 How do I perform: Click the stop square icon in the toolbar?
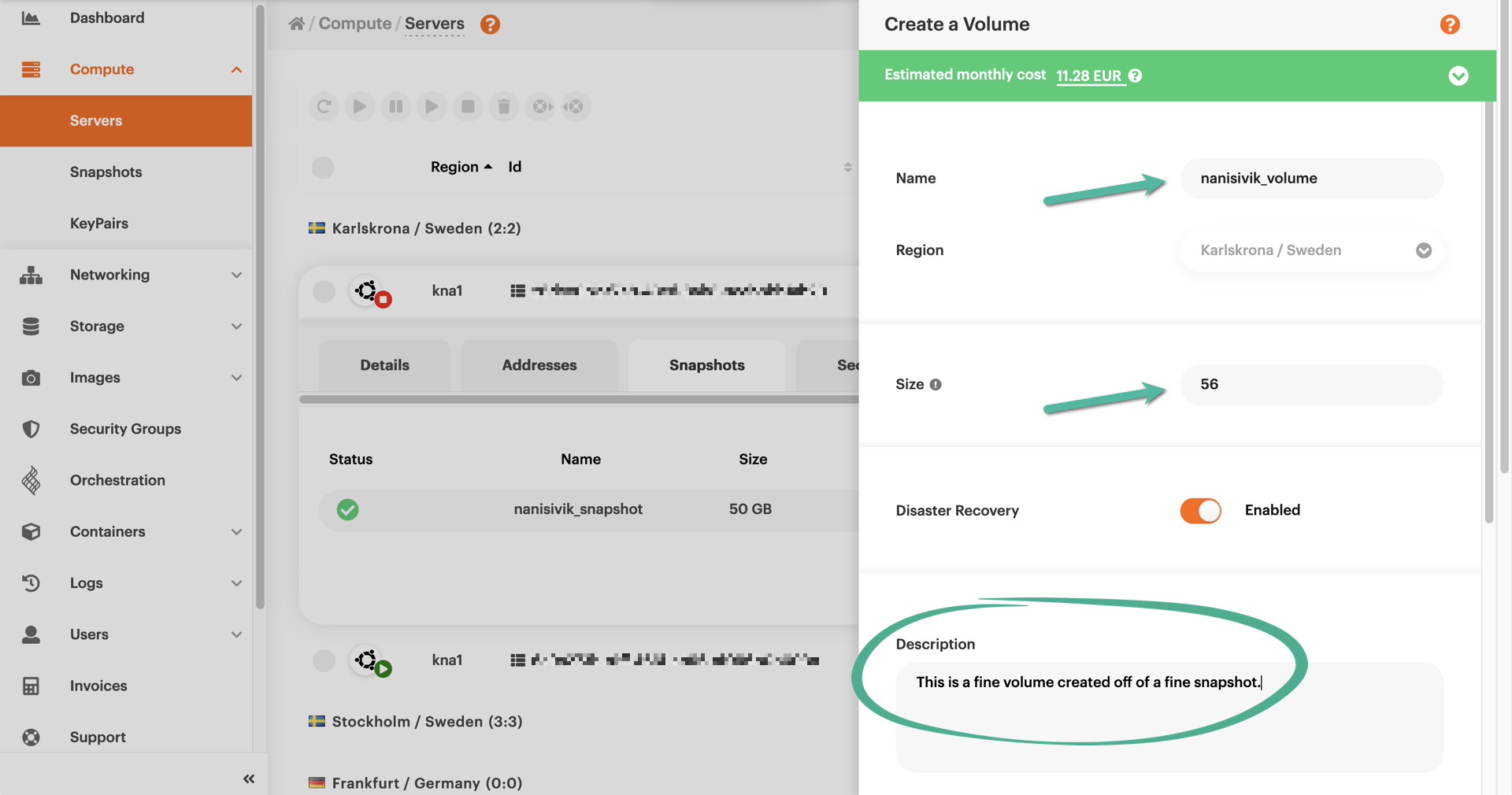(x=468, y=106)
